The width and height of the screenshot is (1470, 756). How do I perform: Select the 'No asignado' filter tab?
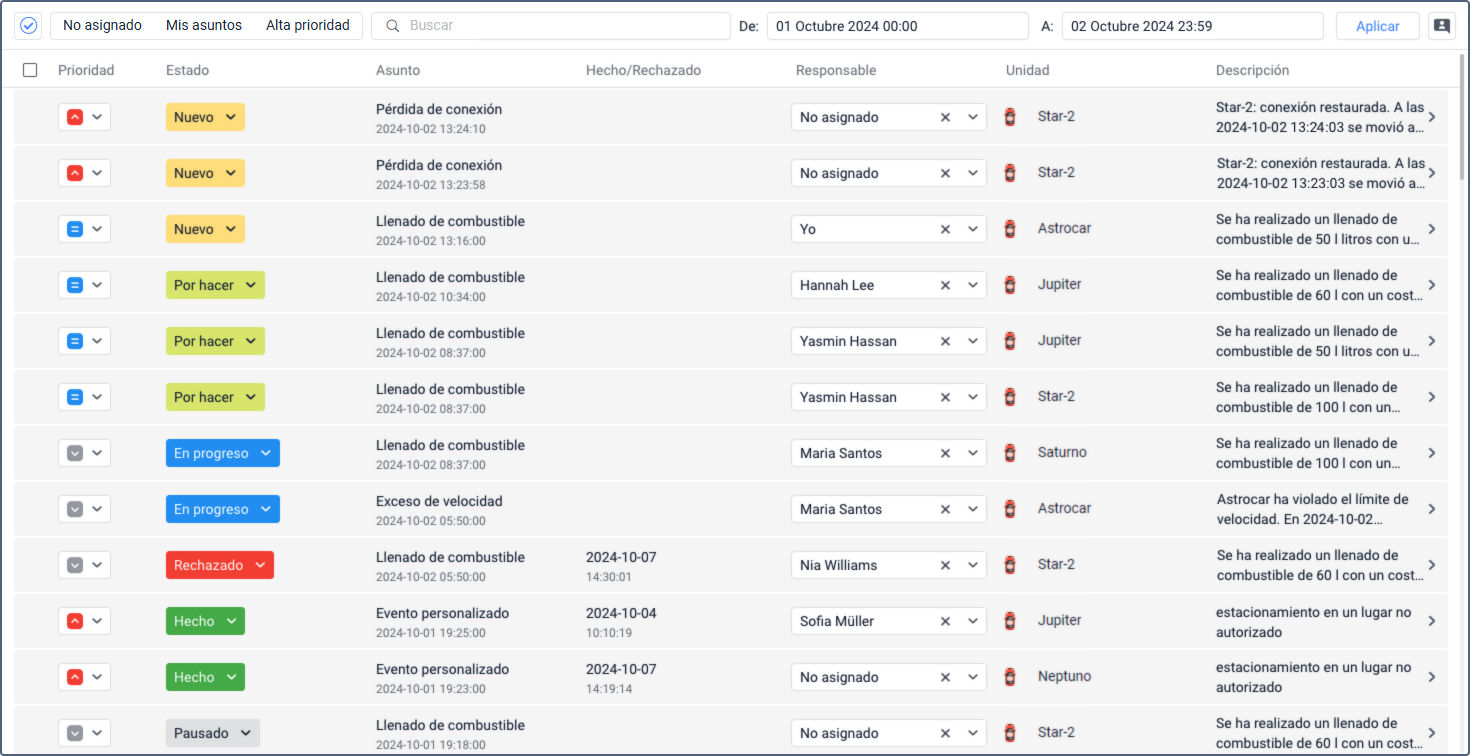[102, 26]
